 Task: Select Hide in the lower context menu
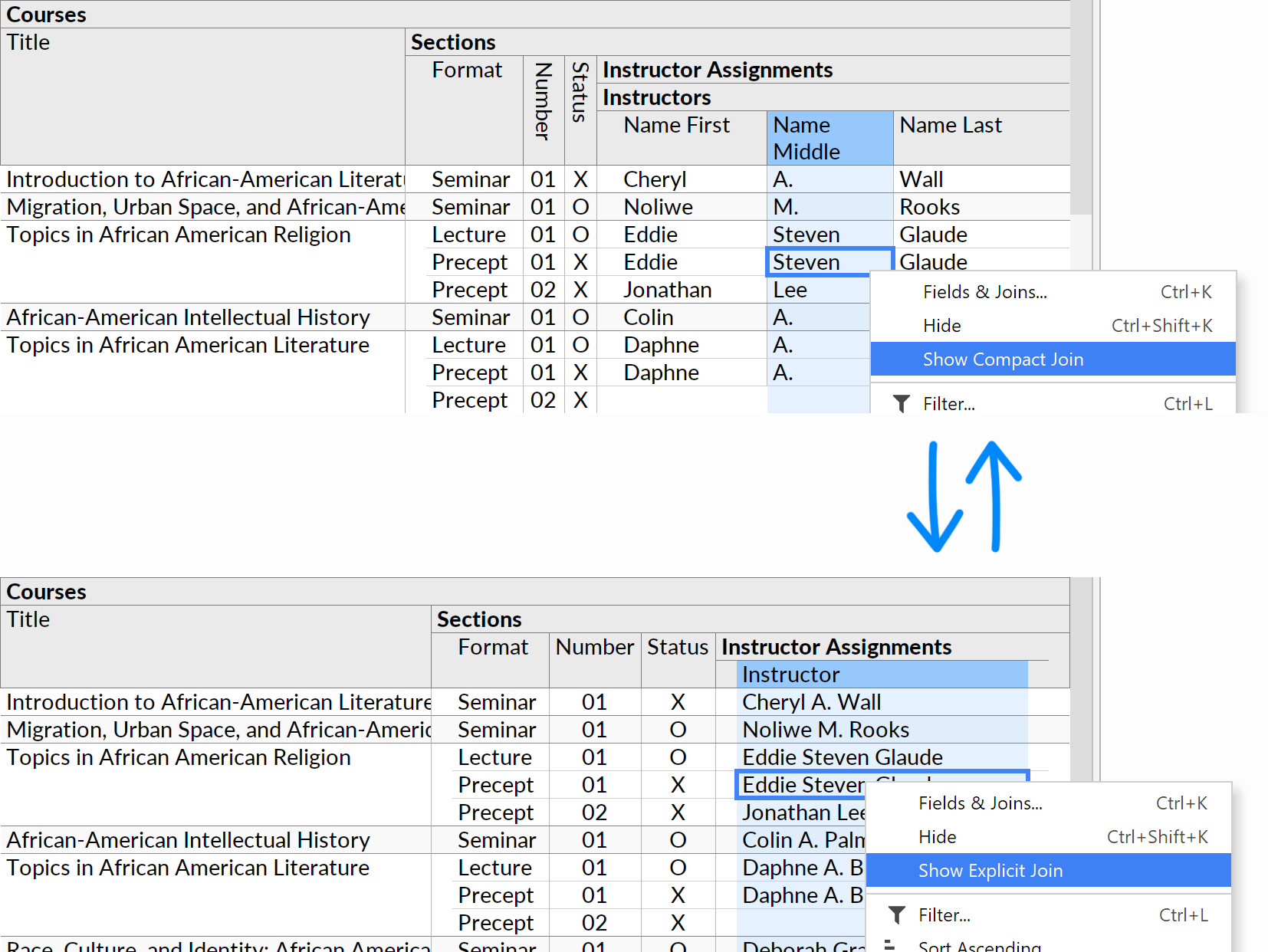[937, 837]
